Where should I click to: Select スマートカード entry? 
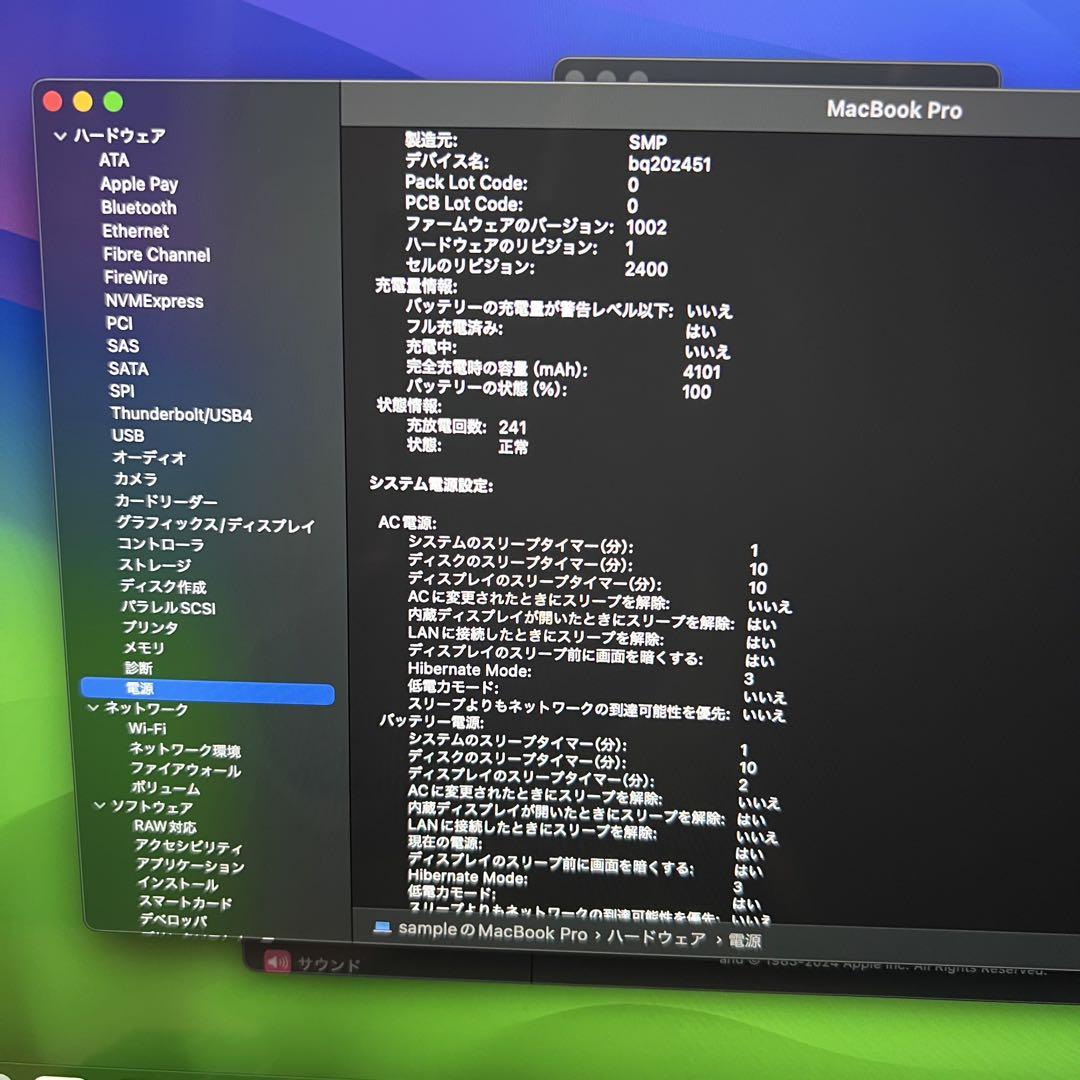(x=185, y=902)
